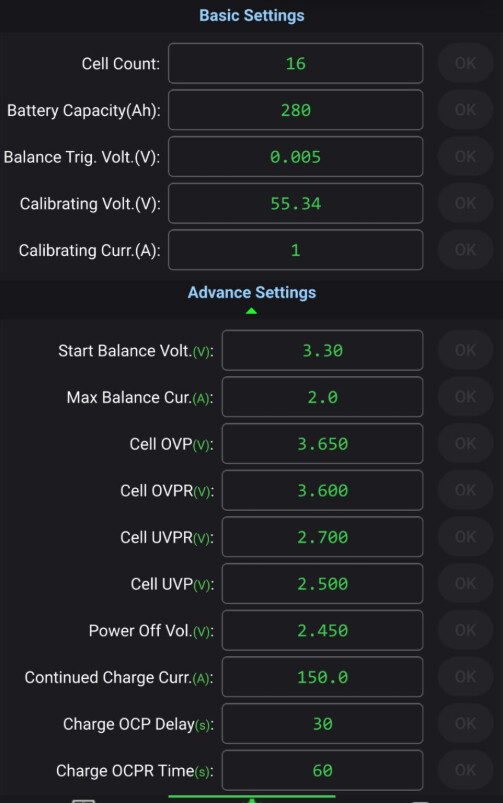Edit the Charge OCPR Time field
The image size is (503, 803).
[x=322, y=770]
